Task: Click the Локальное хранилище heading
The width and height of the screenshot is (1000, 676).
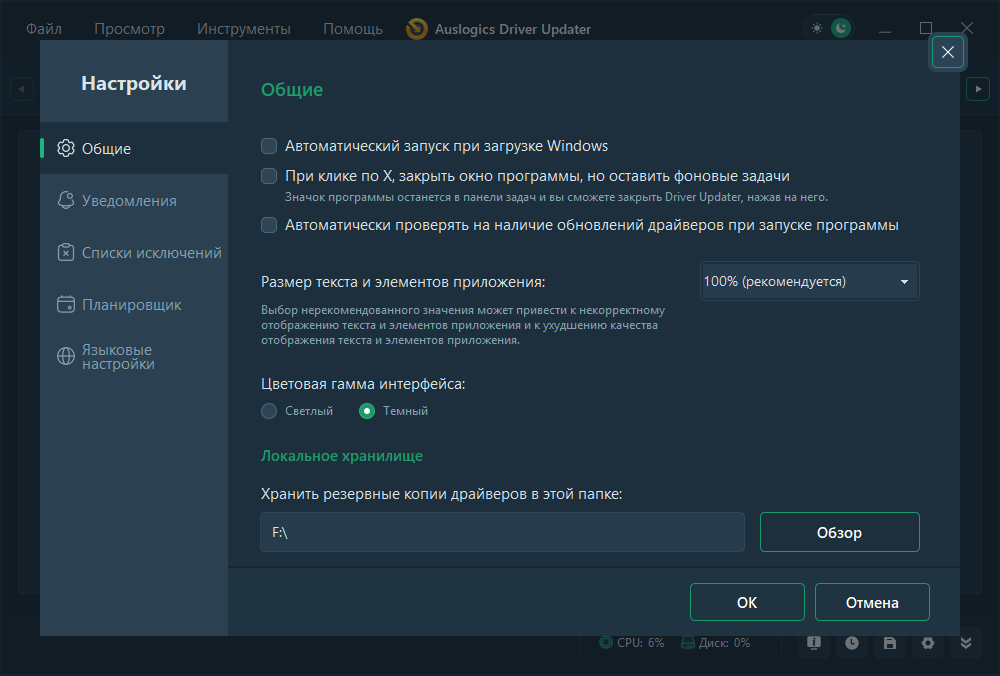Action: (342, 456)
